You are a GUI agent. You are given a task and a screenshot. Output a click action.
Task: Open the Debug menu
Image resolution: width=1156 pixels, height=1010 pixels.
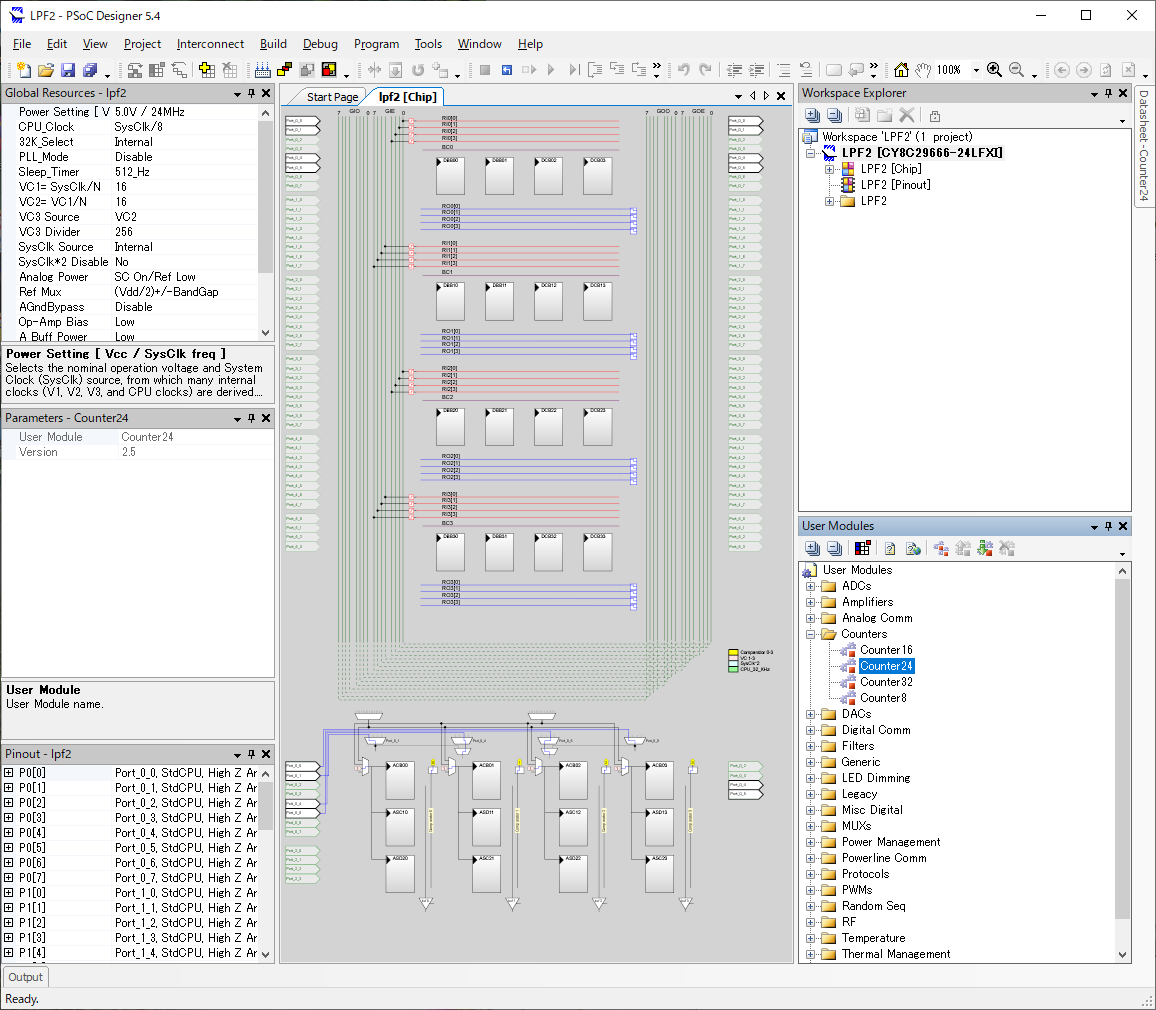(x=320, y=44)
